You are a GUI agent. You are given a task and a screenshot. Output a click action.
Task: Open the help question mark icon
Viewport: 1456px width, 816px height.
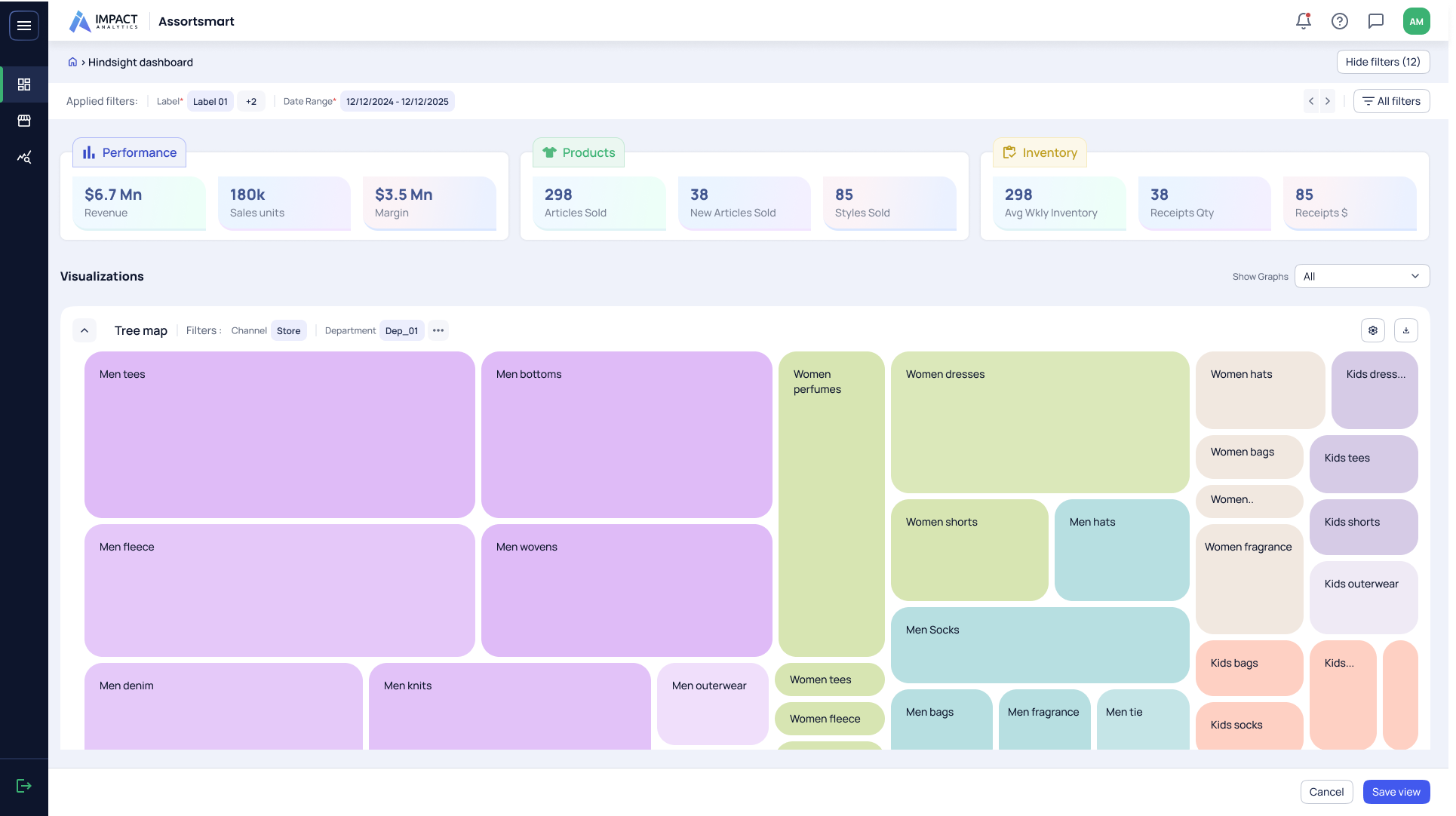1339,21
